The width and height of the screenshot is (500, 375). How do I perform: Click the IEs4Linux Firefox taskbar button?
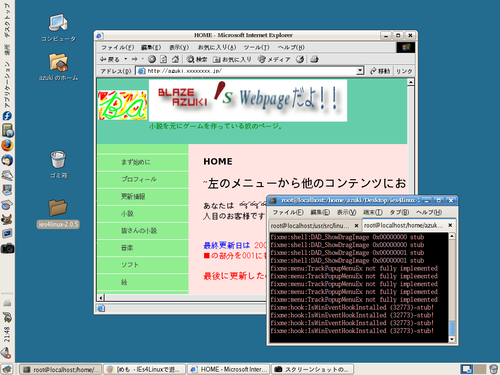(144, 369)
